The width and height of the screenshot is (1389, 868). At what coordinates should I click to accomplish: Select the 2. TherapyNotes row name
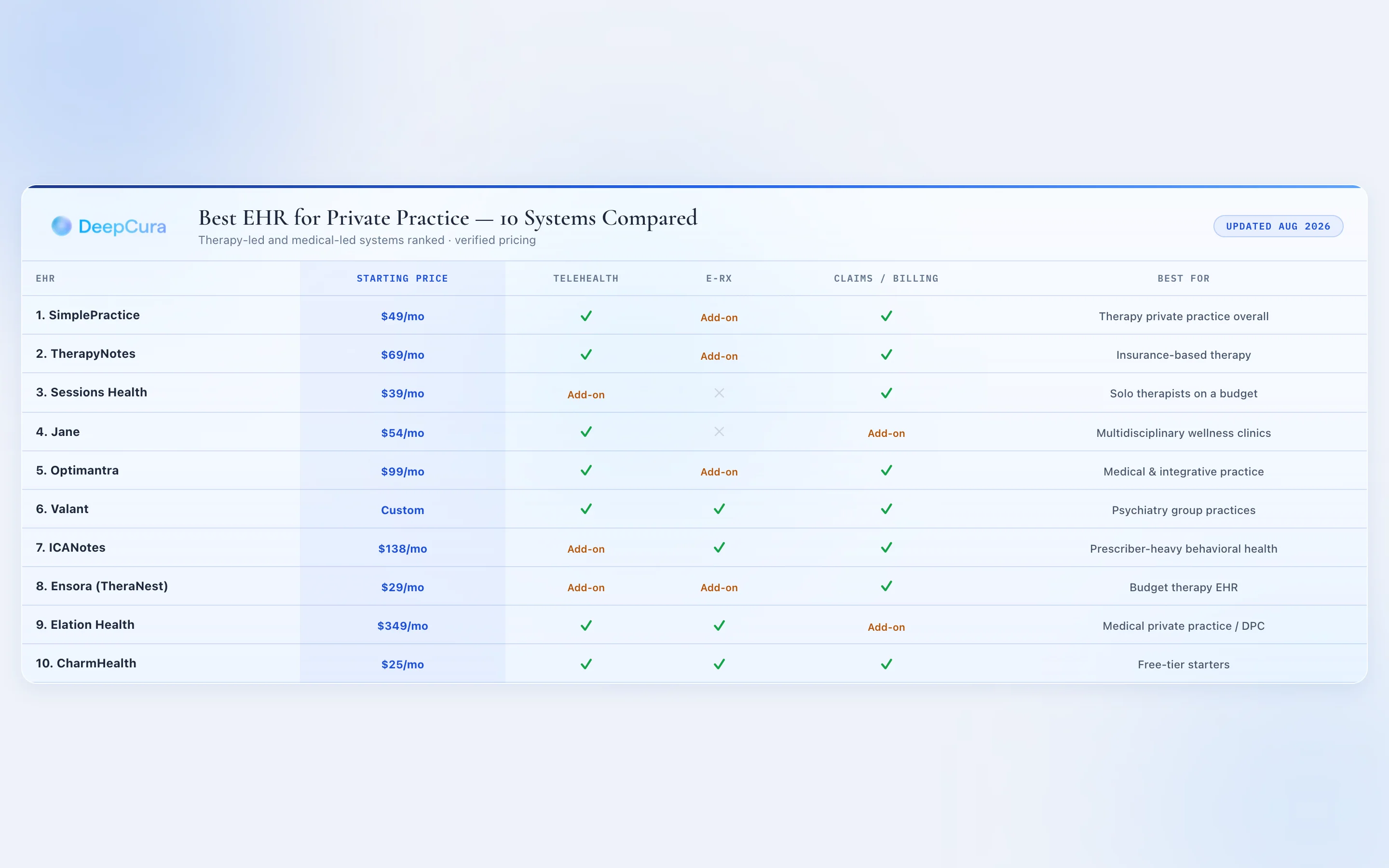tap(85, 353)
